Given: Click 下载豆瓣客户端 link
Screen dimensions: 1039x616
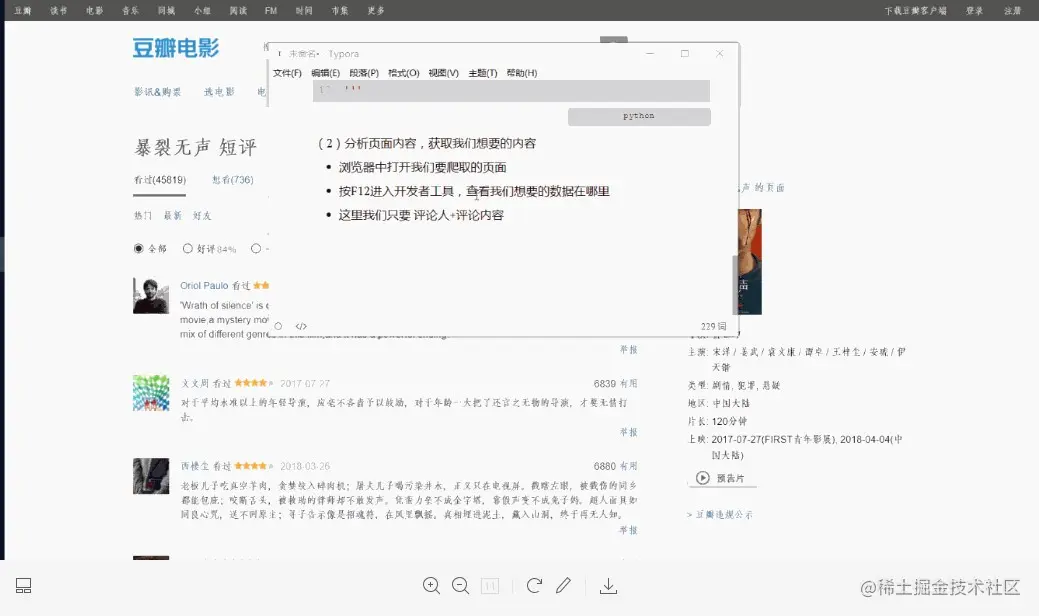Looking at the screenshot, I should pyautogui.click(x=915, y=11).
